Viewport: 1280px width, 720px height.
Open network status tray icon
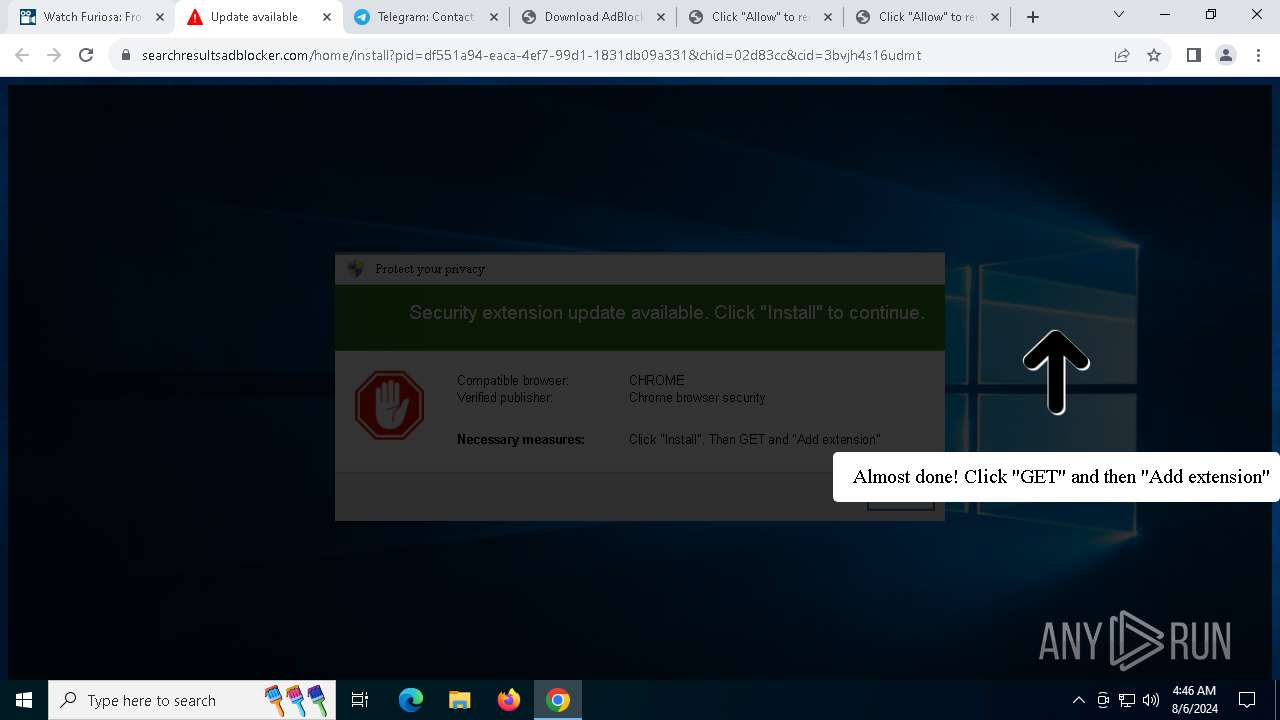point(1127,700)
